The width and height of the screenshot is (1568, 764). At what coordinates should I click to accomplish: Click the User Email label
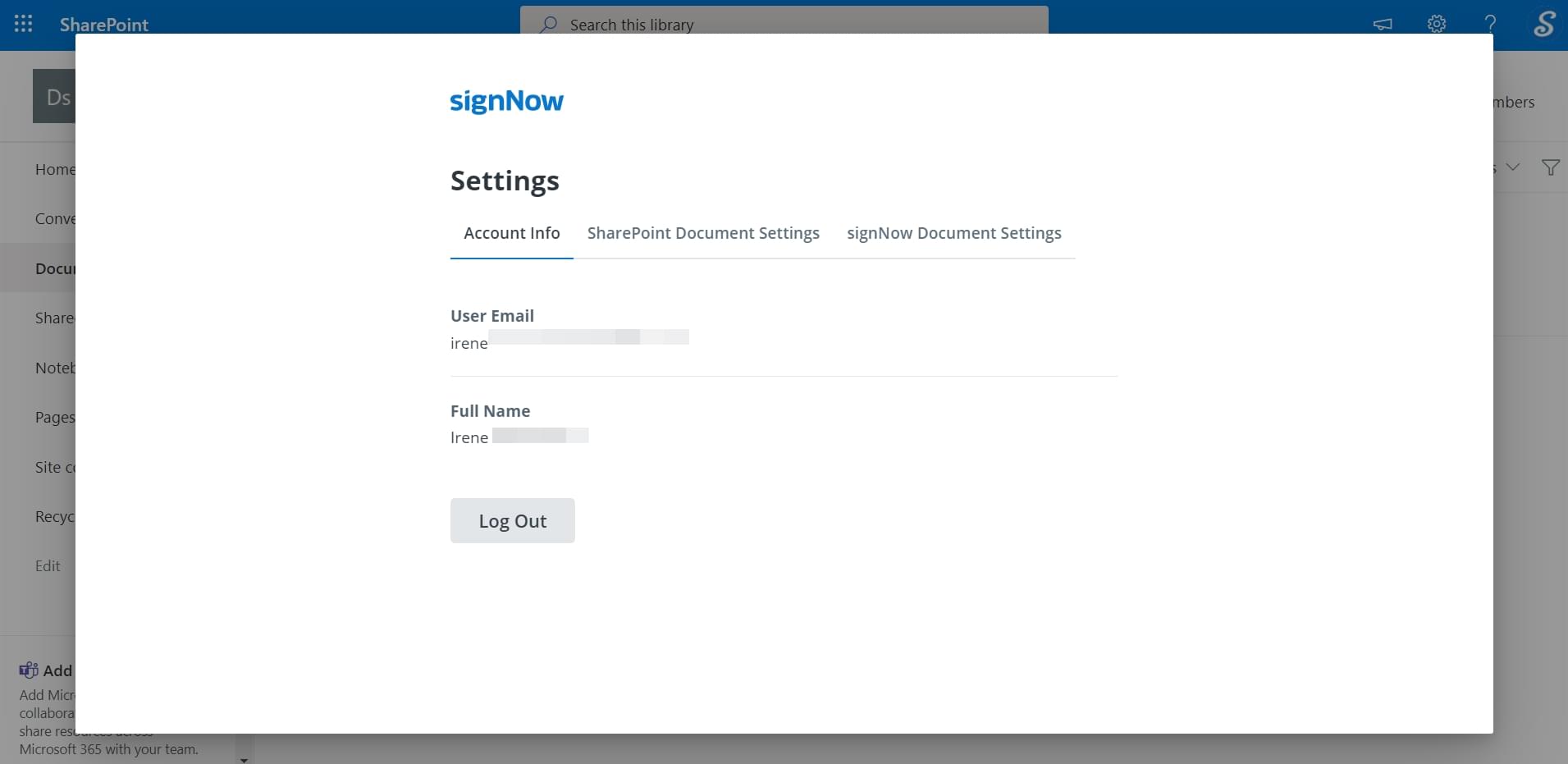(492, 316)
